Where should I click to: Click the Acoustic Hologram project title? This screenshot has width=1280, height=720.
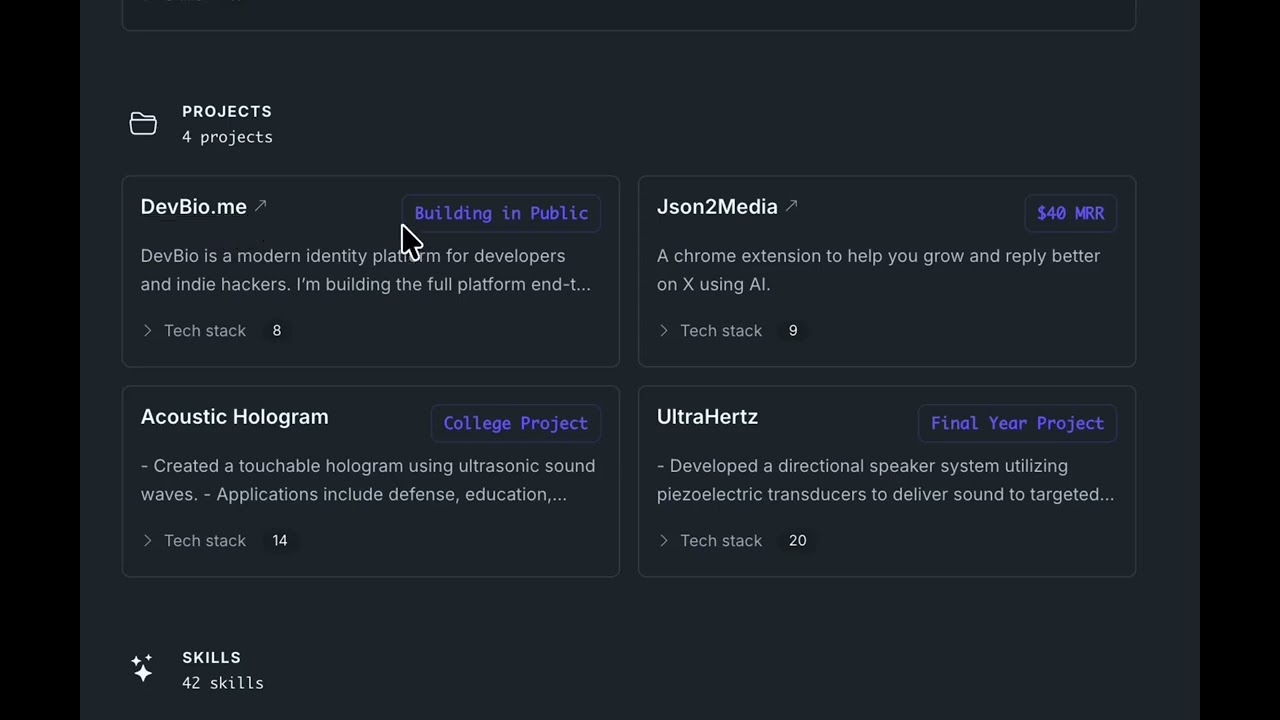click(234, 417)
